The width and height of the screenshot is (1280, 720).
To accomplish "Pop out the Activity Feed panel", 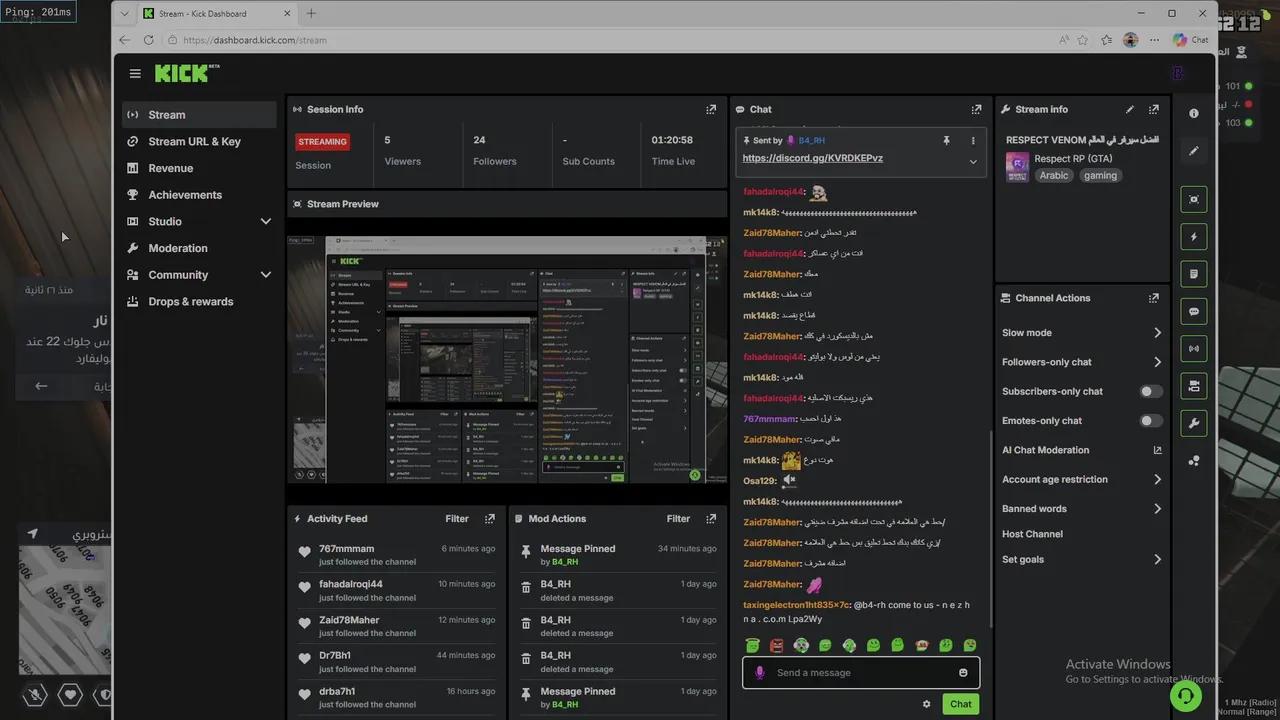I will point(489,519).
